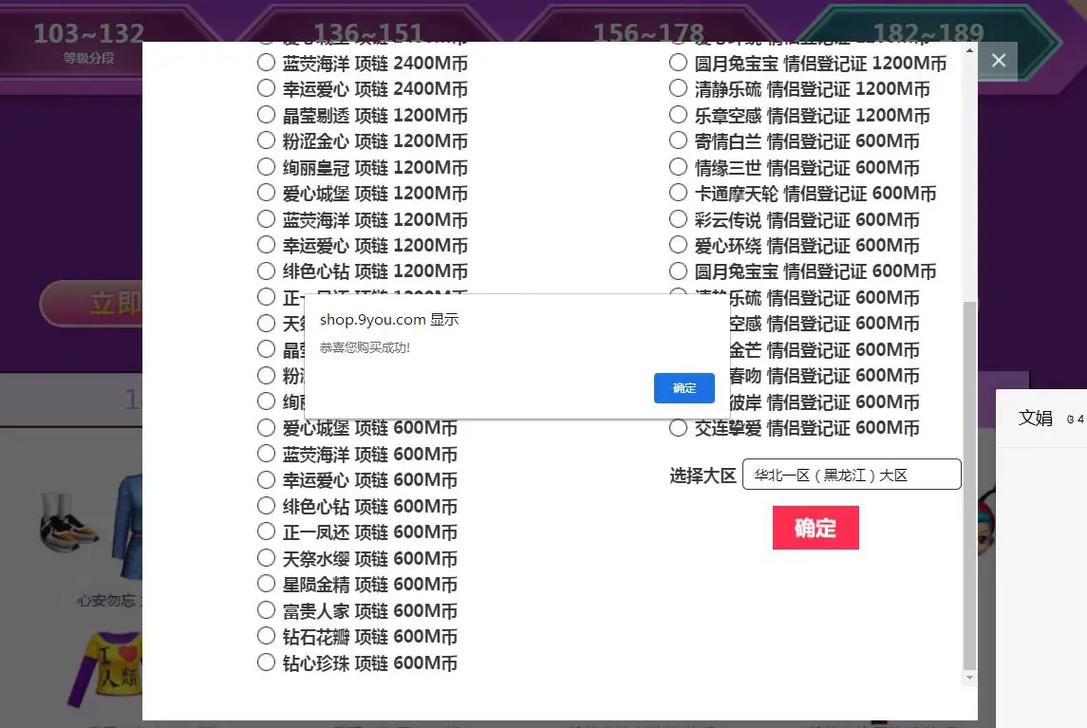Choose 幸运爱心 项链 2400M币 option
Image resolution: width=1087 pixels, height=728 pixels.
(265, 88)
